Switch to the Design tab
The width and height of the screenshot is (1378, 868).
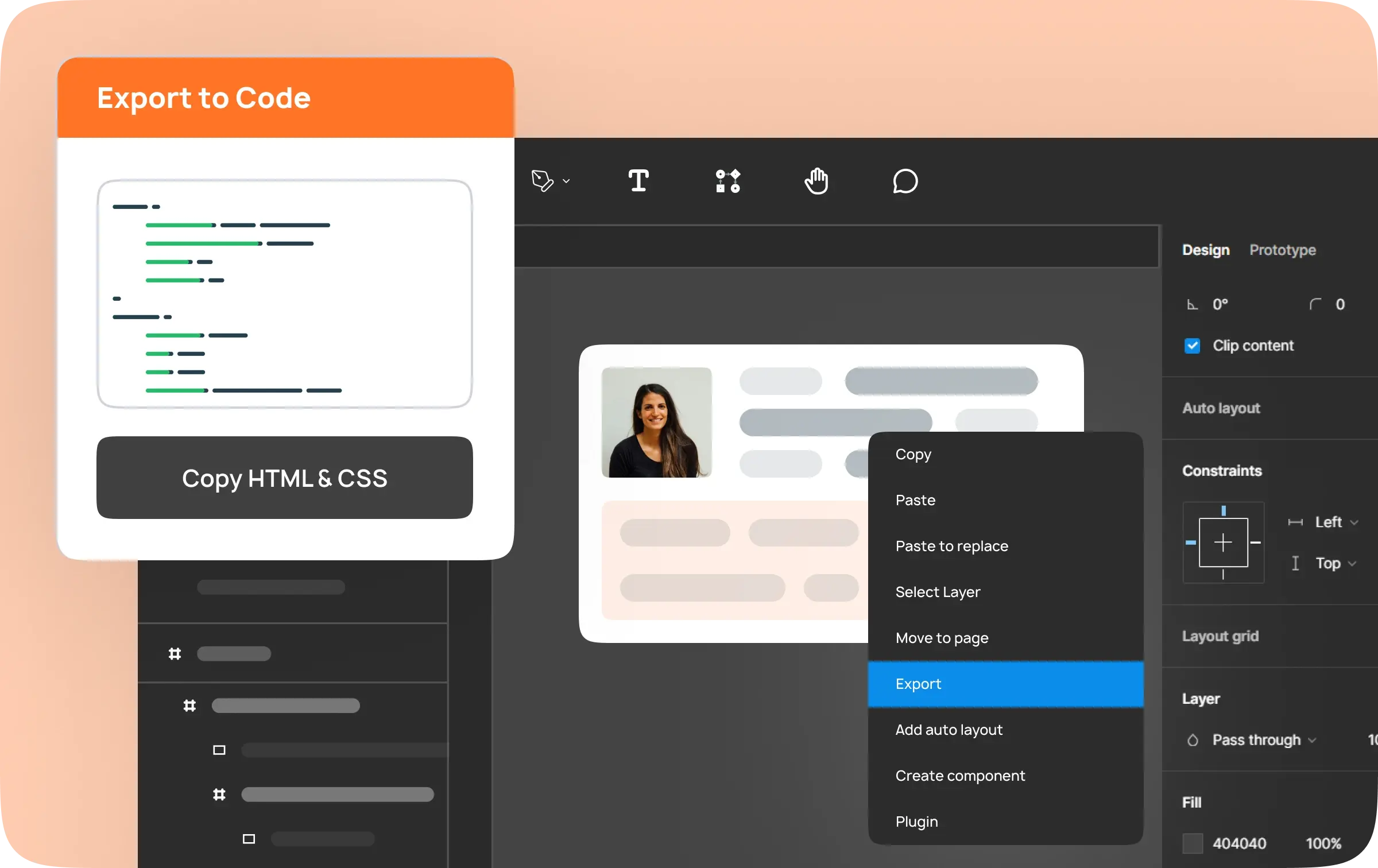tap(1206, 250)
